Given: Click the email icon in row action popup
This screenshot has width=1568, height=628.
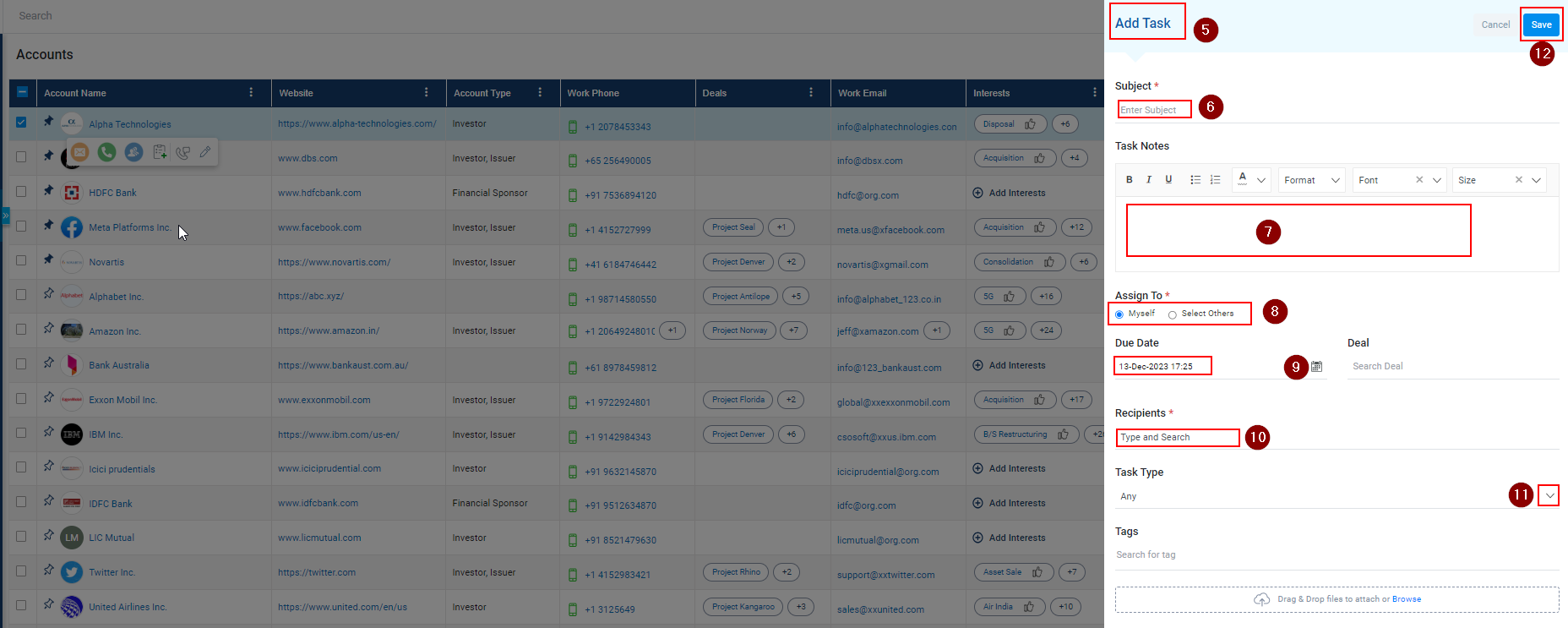Looking at the screenshot, I should click(79, 152).
